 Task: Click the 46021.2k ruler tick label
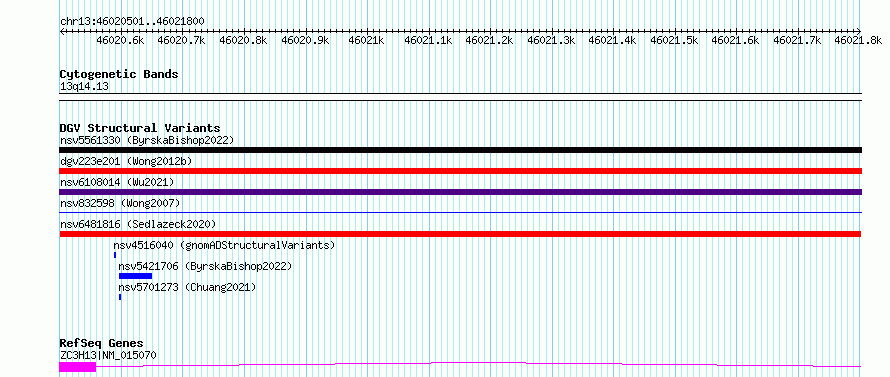click(x=489, y=40)
